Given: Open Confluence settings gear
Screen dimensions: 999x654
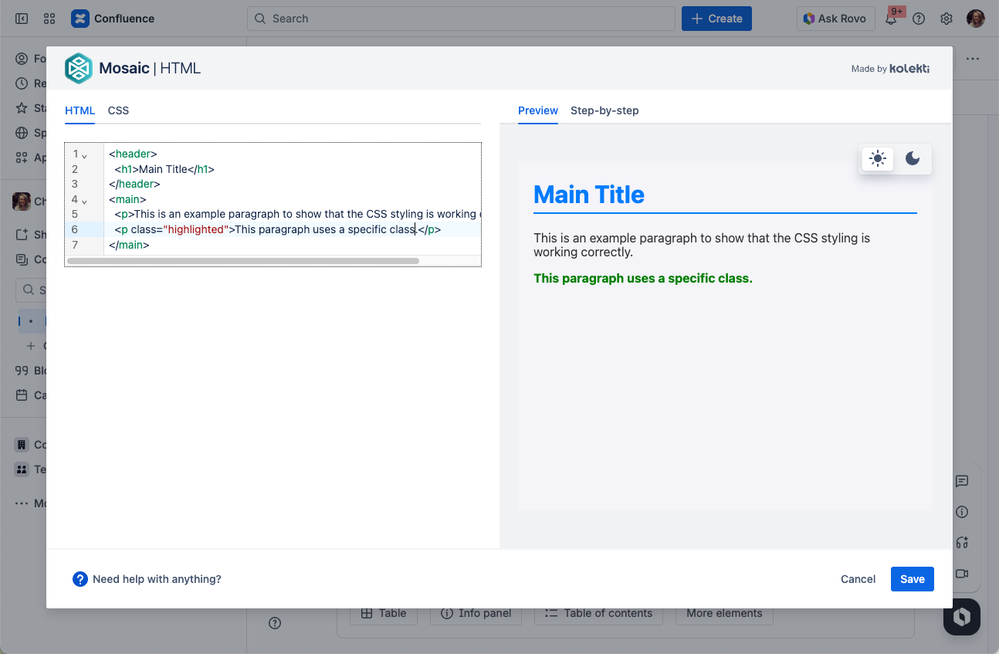Looking at the screenshot, I should click(946, 18).
